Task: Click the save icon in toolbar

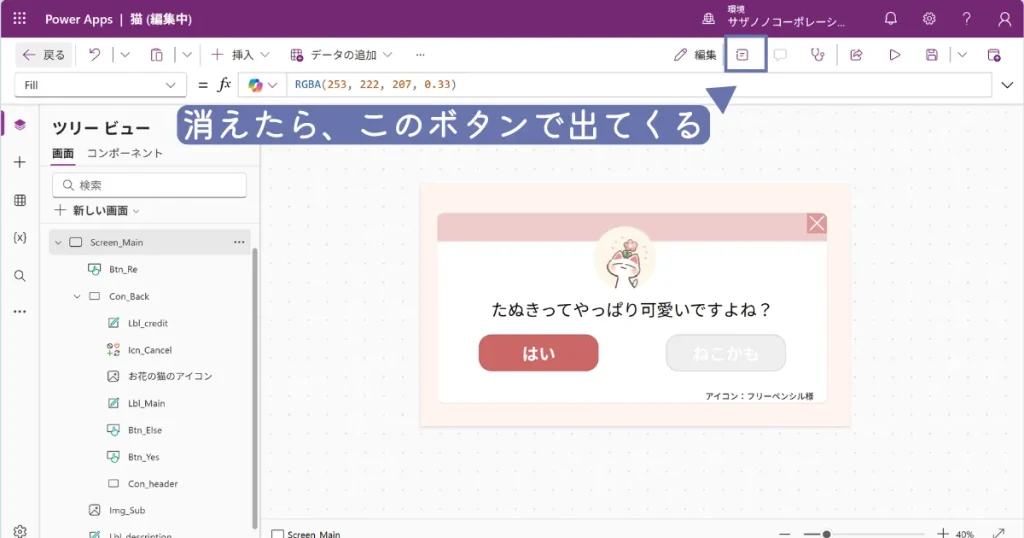Action: (932, 55)
